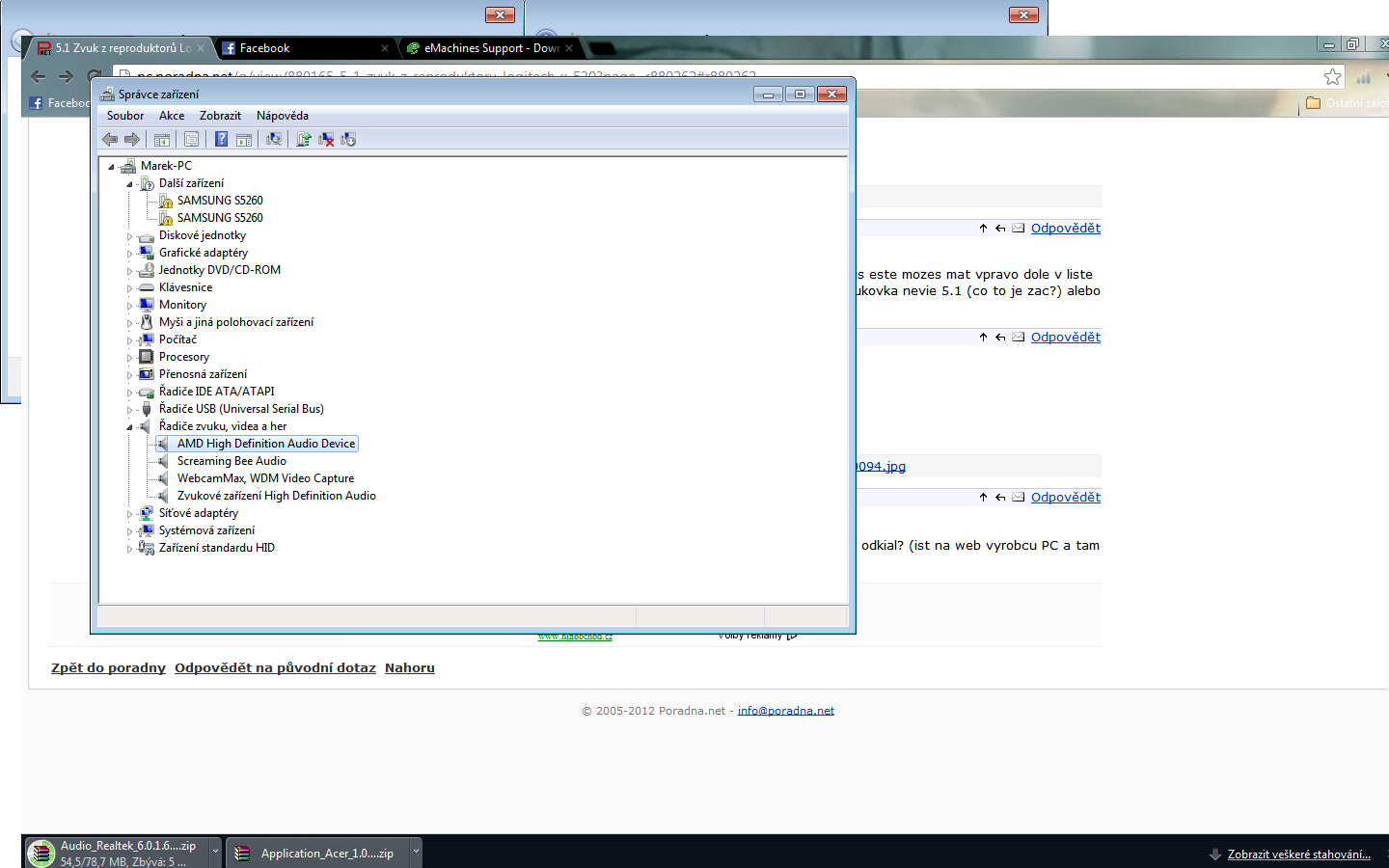
Task: Click the blue Help question mark icon
Action: [221, 140]
